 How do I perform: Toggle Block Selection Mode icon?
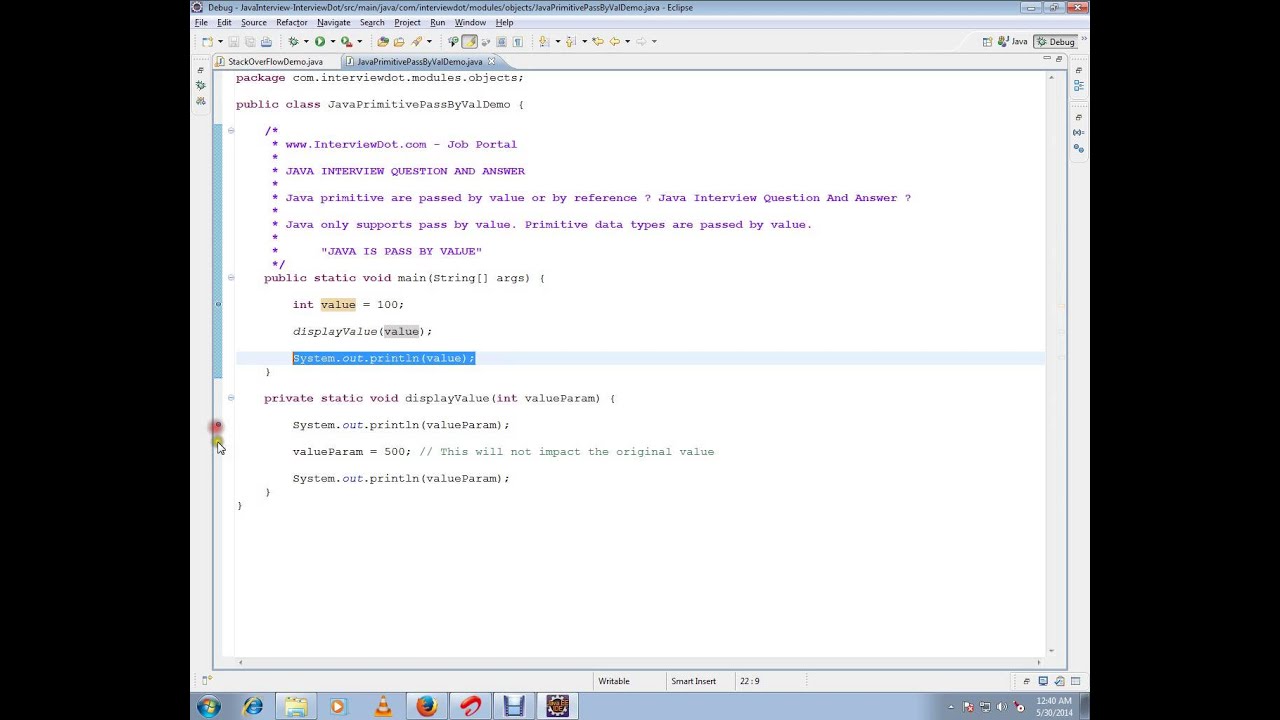(501, 41)
